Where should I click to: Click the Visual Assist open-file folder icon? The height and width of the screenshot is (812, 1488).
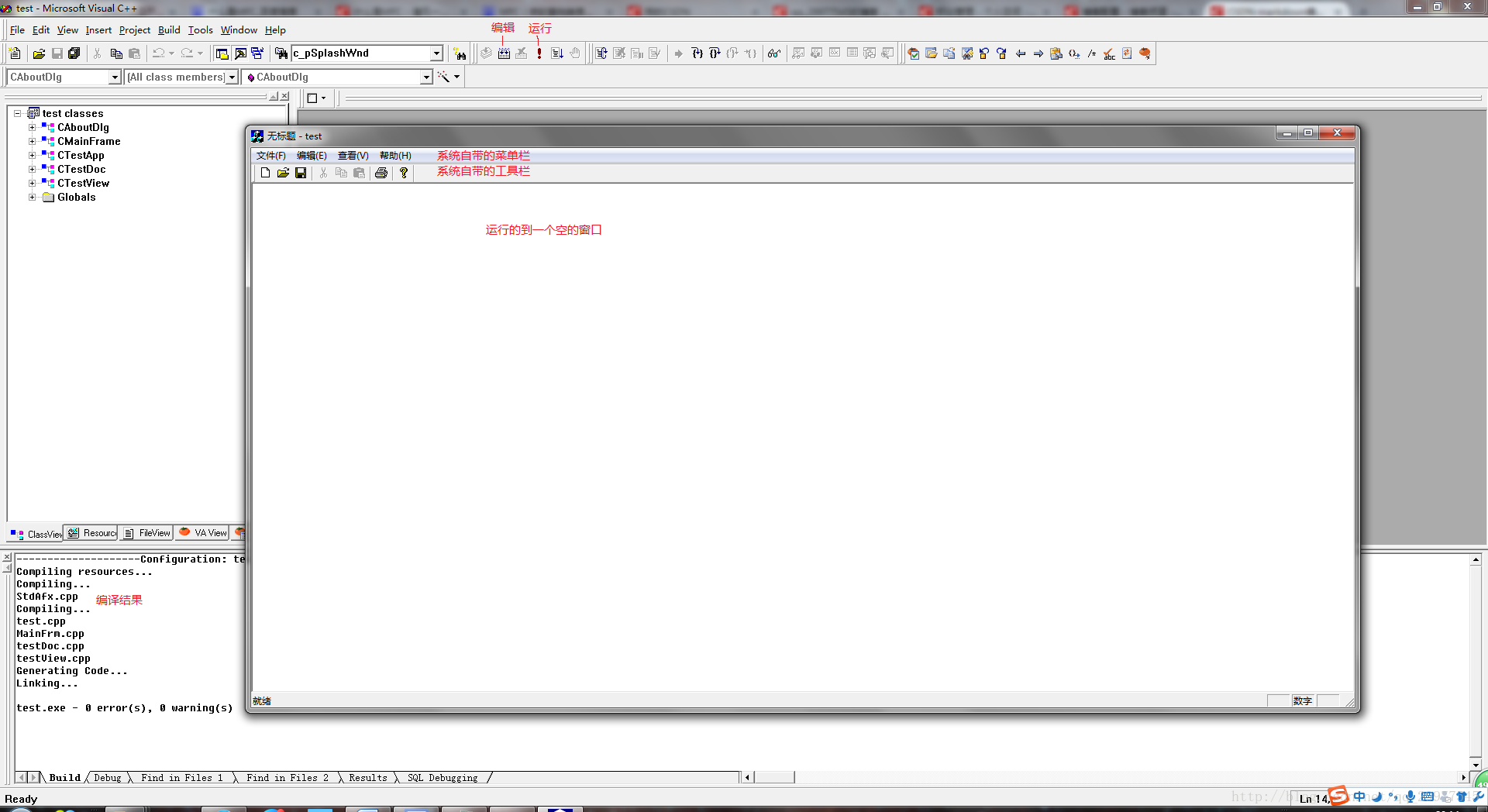point(932,53)
